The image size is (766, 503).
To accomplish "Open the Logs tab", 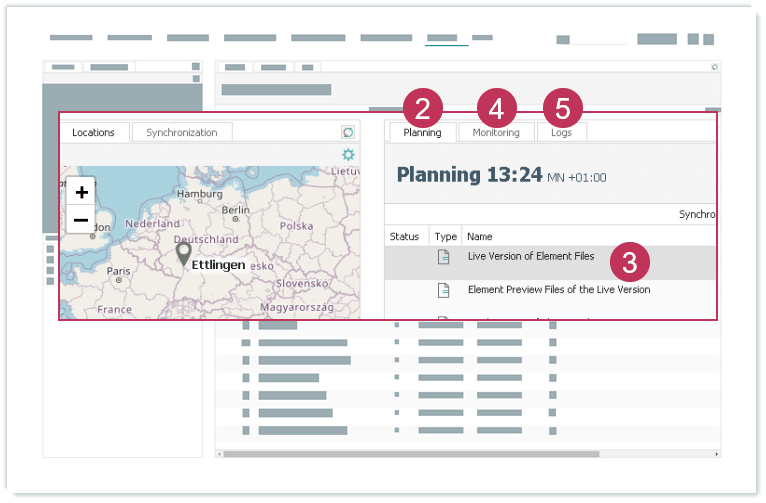I will pos(561,133).
